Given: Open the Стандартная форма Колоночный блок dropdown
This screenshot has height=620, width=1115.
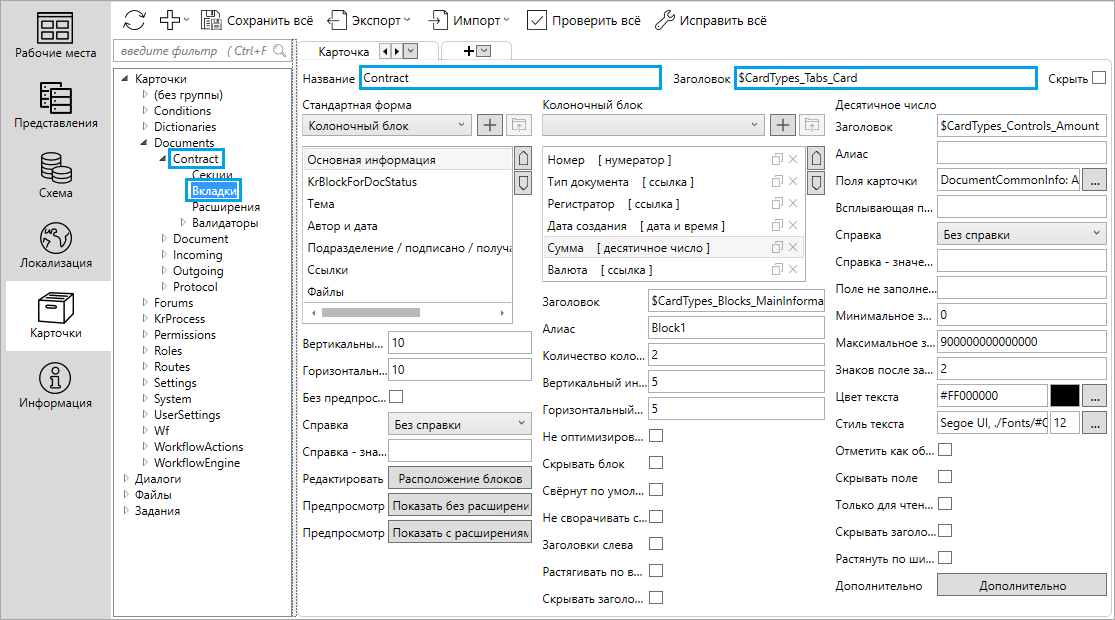Looking at the screenshot, I should pyautogui.click(x=386, y=125).
